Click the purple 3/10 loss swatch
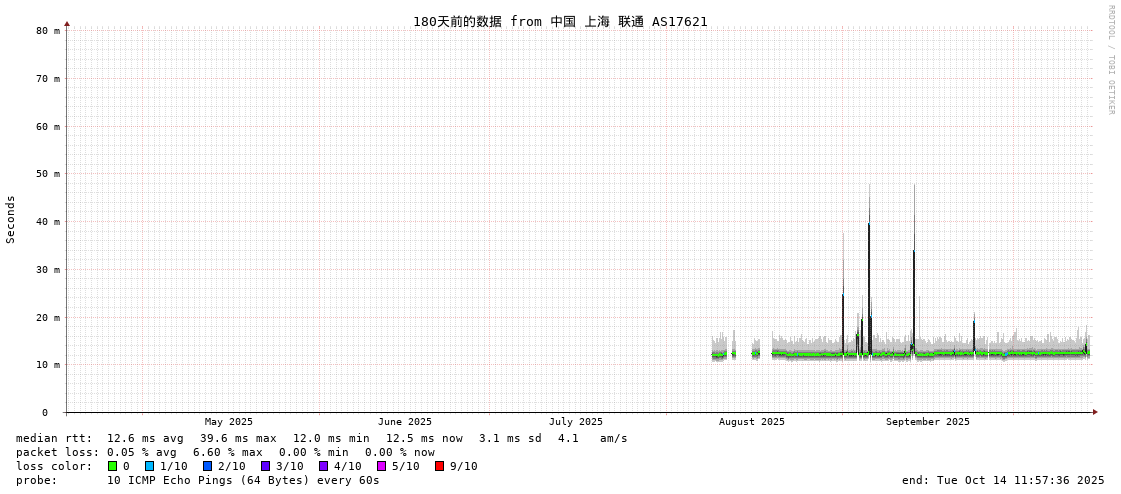The image size is (1121, 494). pyautogui.click(x=266, y=466)
